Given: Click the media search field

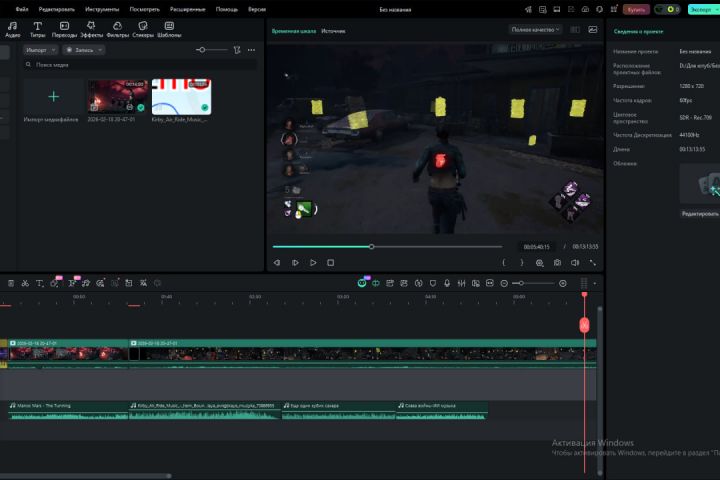Looking at the screenshot, I should point(140,65).
